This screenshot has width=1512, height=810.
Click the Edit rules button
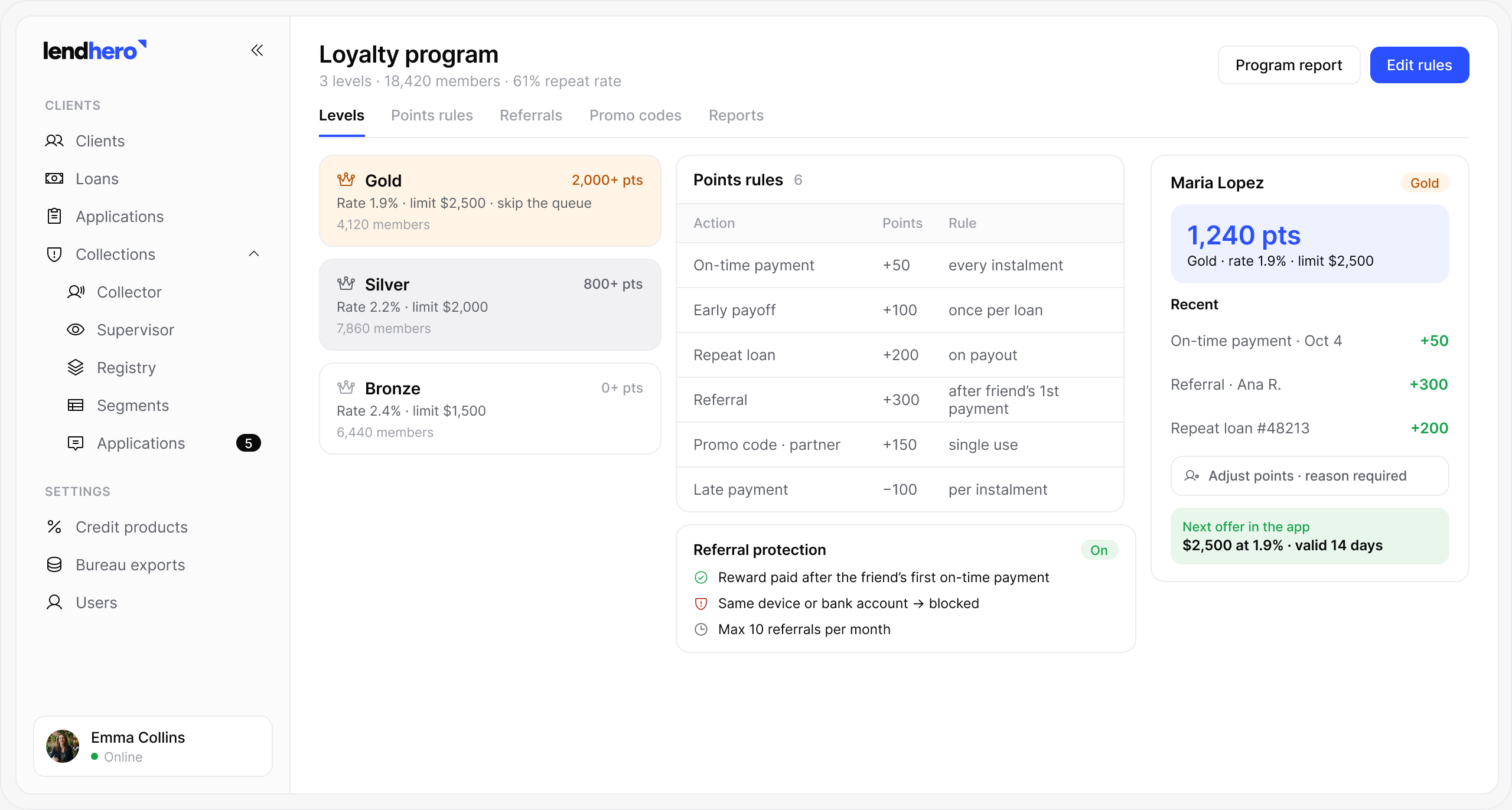pyautogui.click(x=1419, y=65)
